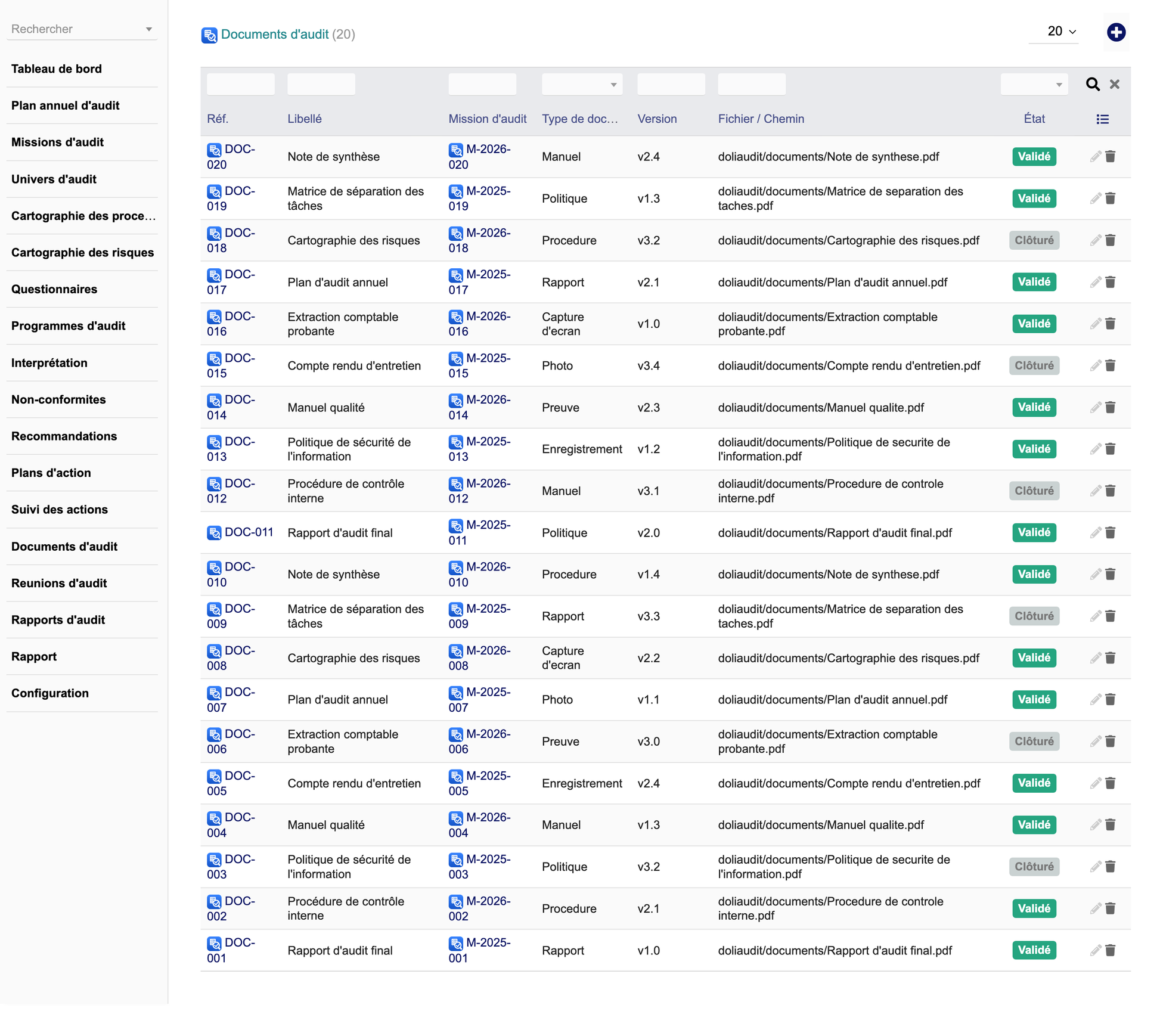
Task: Select Univers d'audit in sidebar
Action: (x=54, y=179)
